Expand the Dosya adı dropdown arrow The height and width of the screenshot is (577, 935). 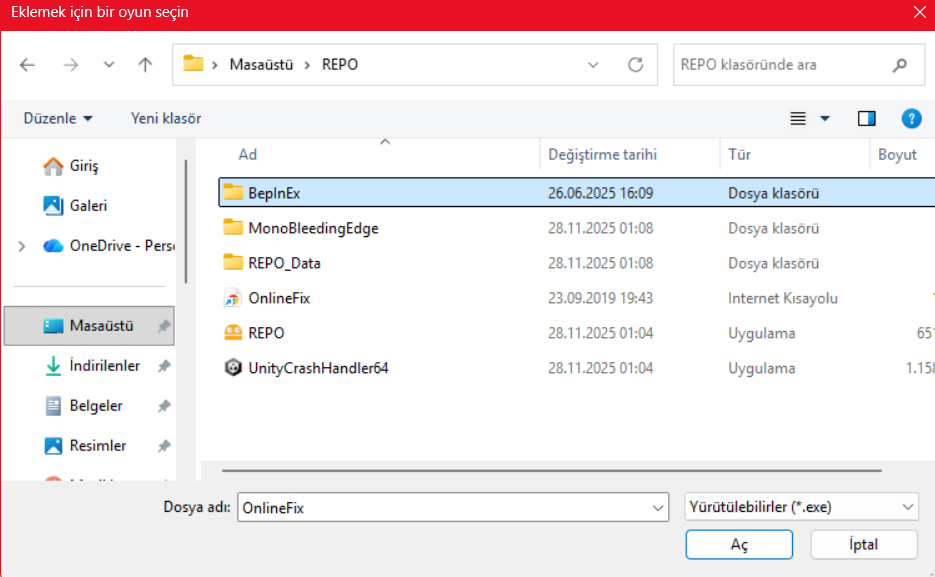[x=658, y=508]
